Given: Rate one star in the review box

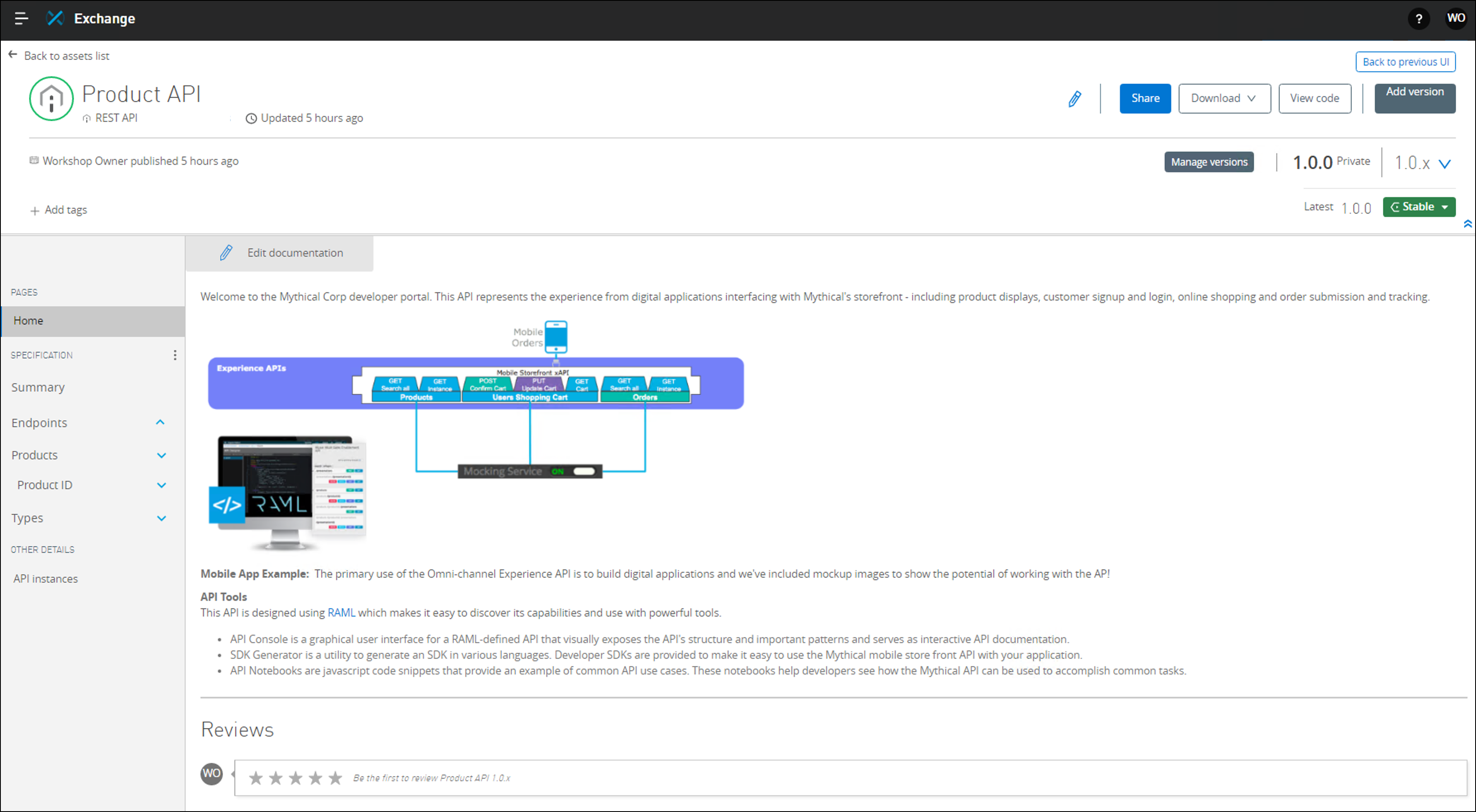Looking at the screenshot, I should tap(256, 778).
